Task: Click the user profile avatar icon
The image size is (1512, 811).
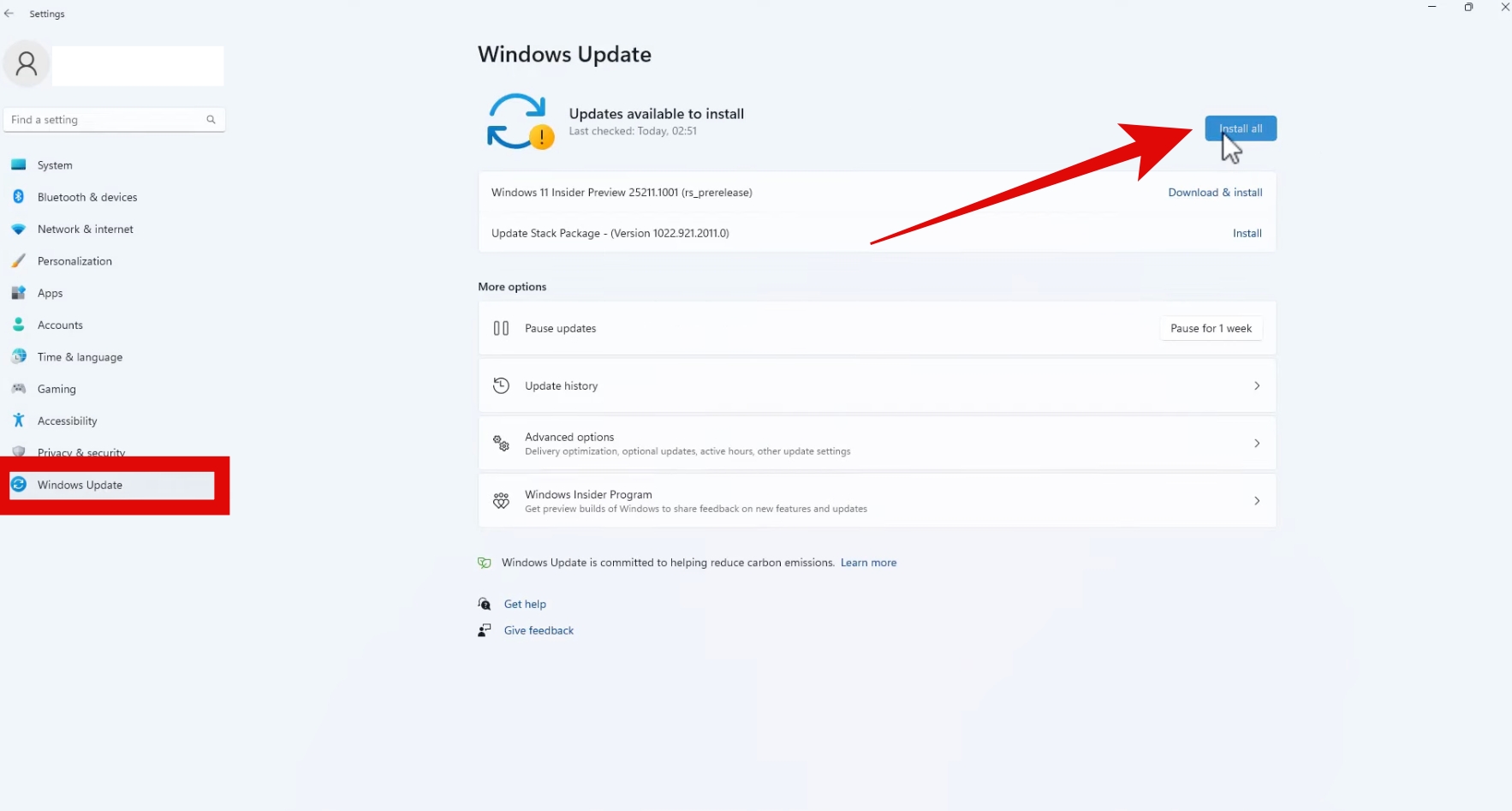Action: [x=27, y=63]
